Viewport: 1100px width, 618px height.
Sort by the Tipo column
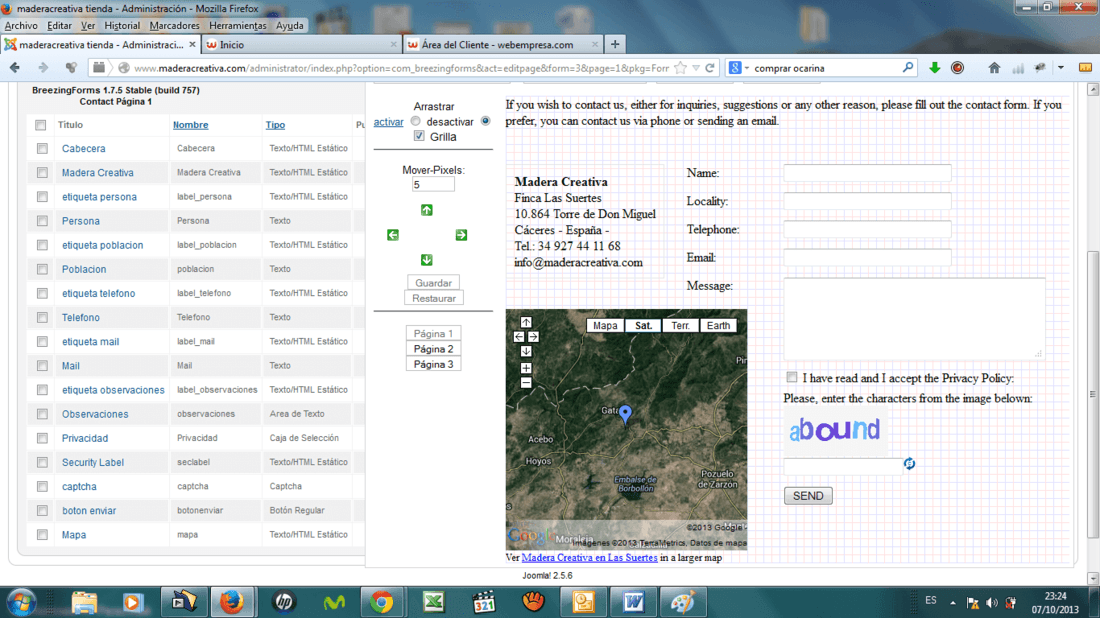coord(275,125)
